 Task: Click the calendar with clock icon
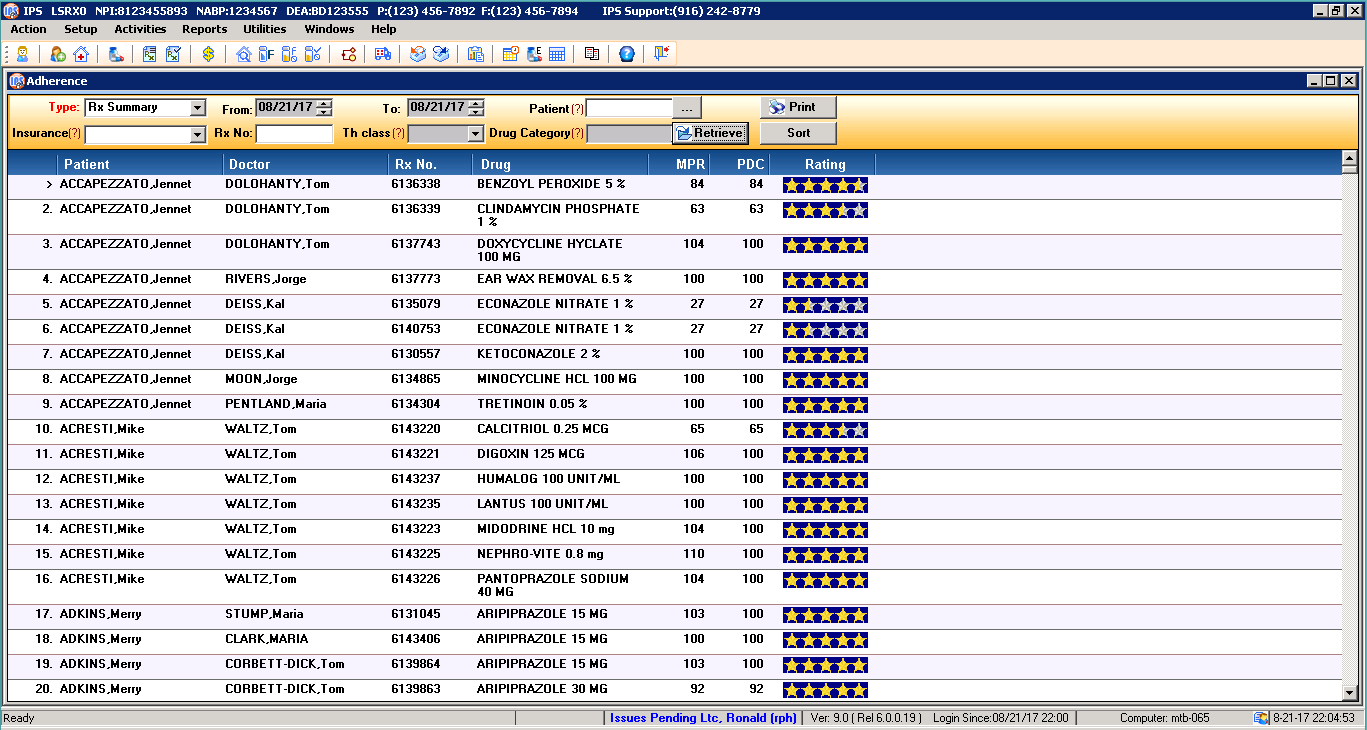point(510,54)
